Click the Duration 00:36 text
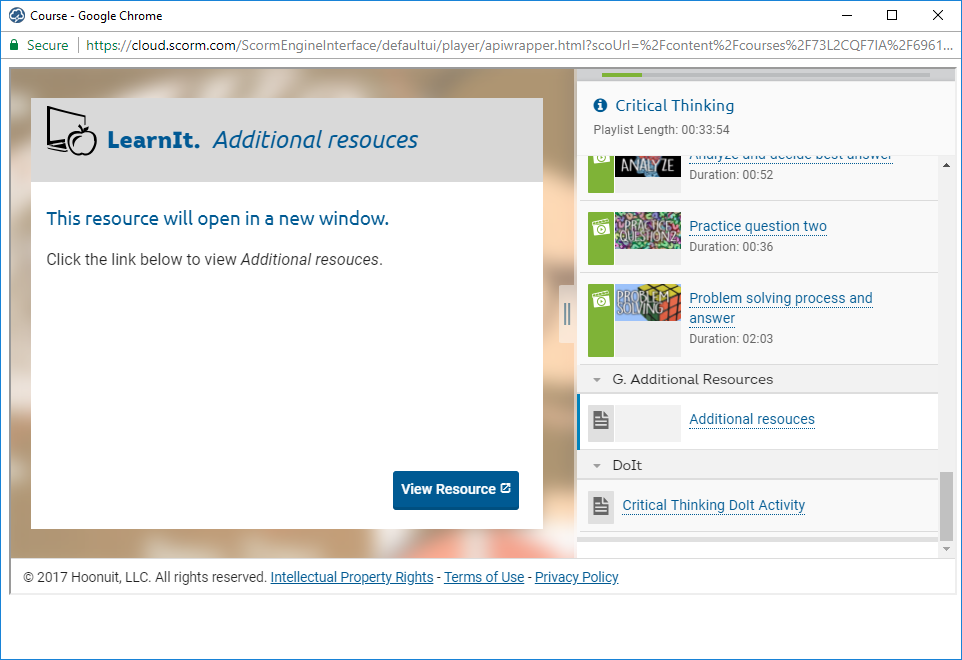 731,247
